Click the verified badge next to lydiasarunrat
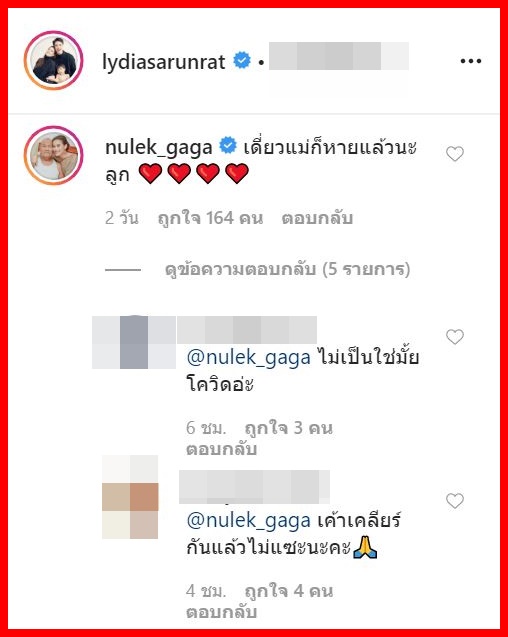 pos(242,60)
